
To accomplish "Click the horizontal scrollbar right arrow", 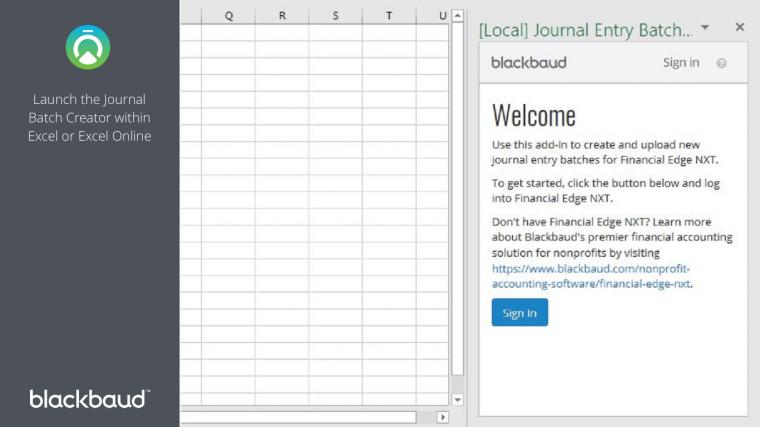I will click(x=443, y=417).
